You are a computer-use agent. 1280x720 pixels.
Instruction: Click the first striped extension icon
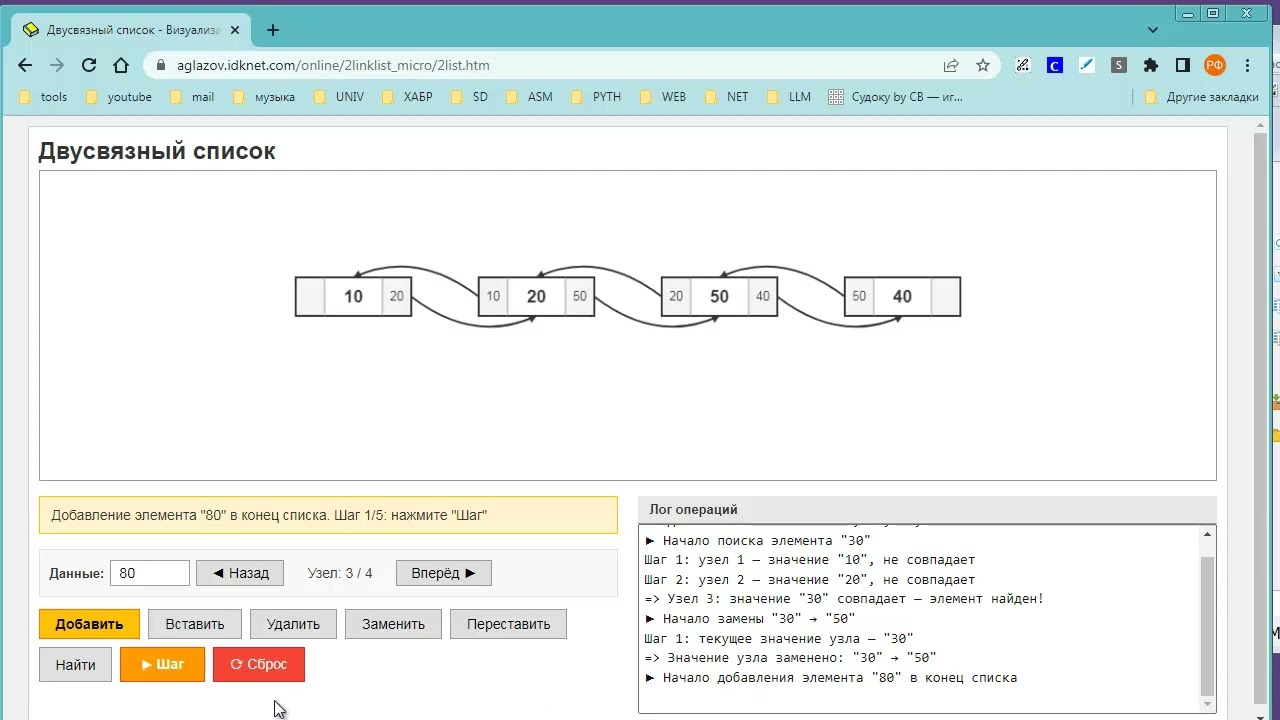point(1022,65)
